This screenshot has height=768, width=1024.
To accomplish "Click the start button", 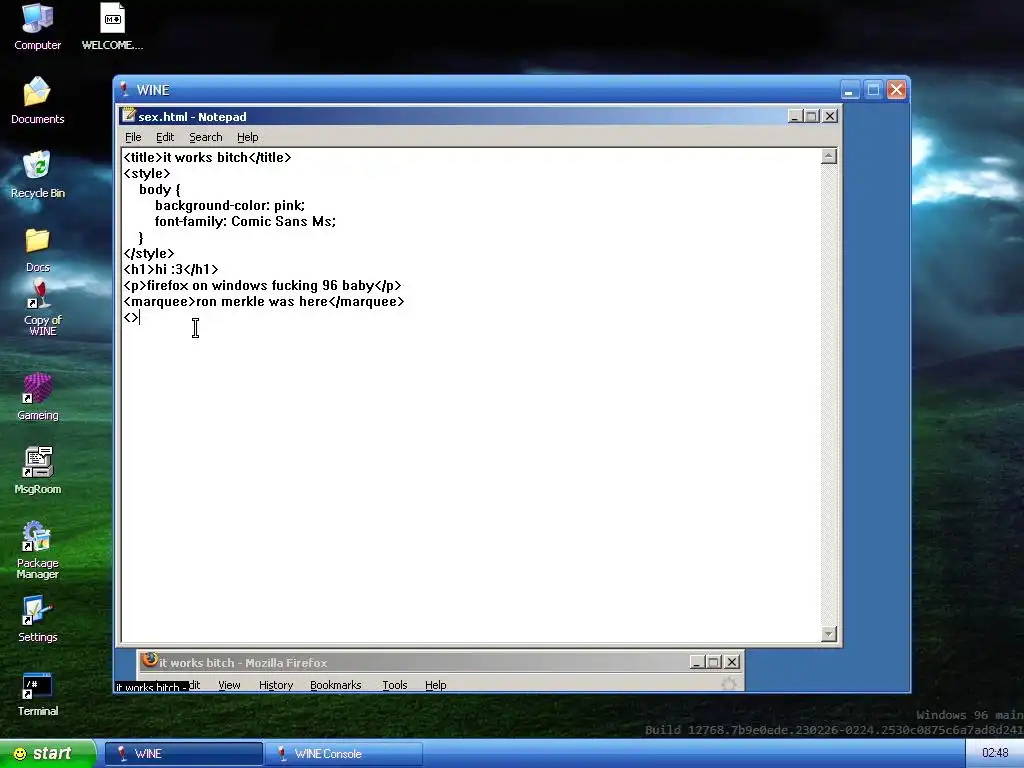I will tap(48, 754).
